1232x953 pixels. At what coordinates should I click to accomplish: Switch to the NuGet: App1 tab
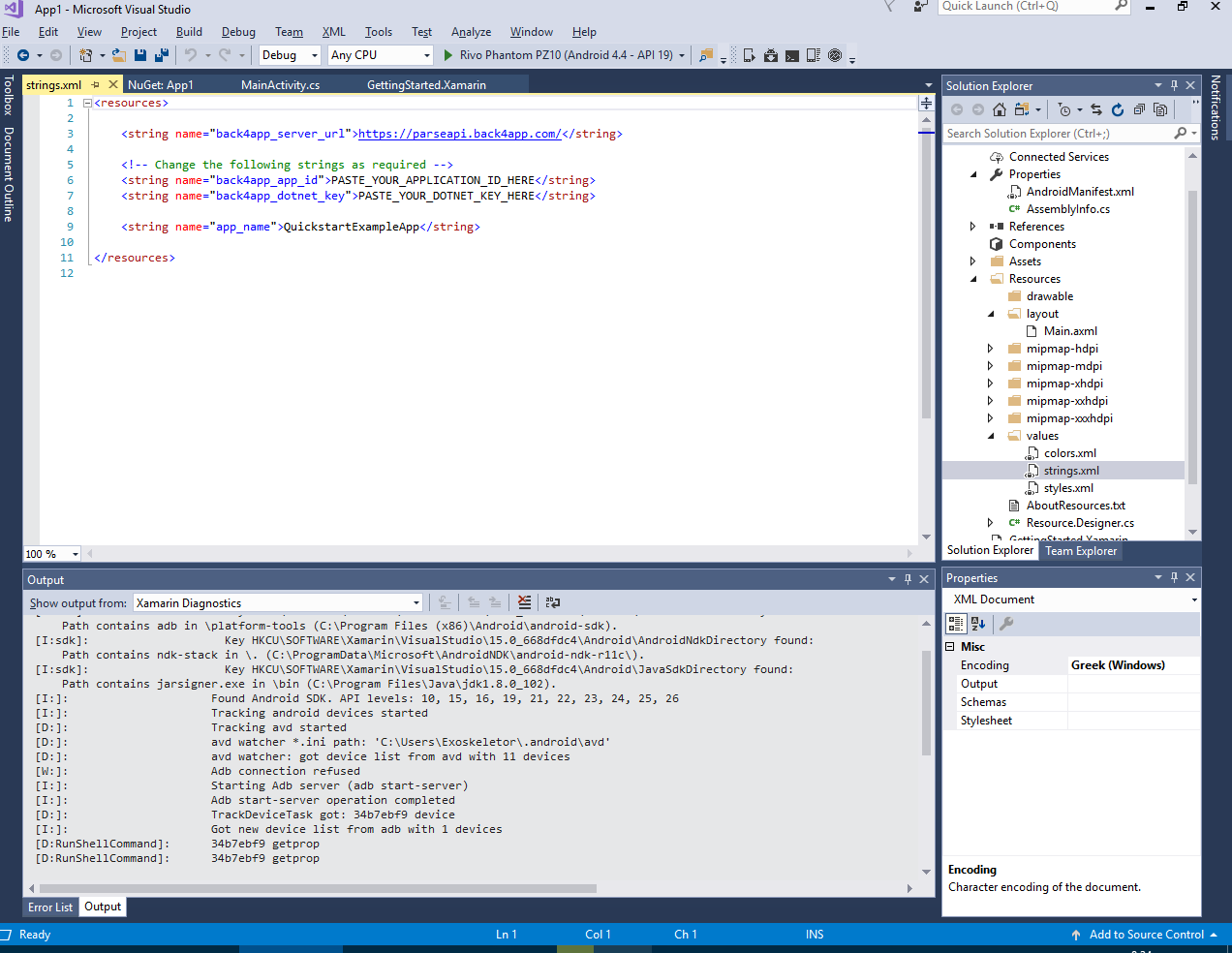click(x=161, y=85)
